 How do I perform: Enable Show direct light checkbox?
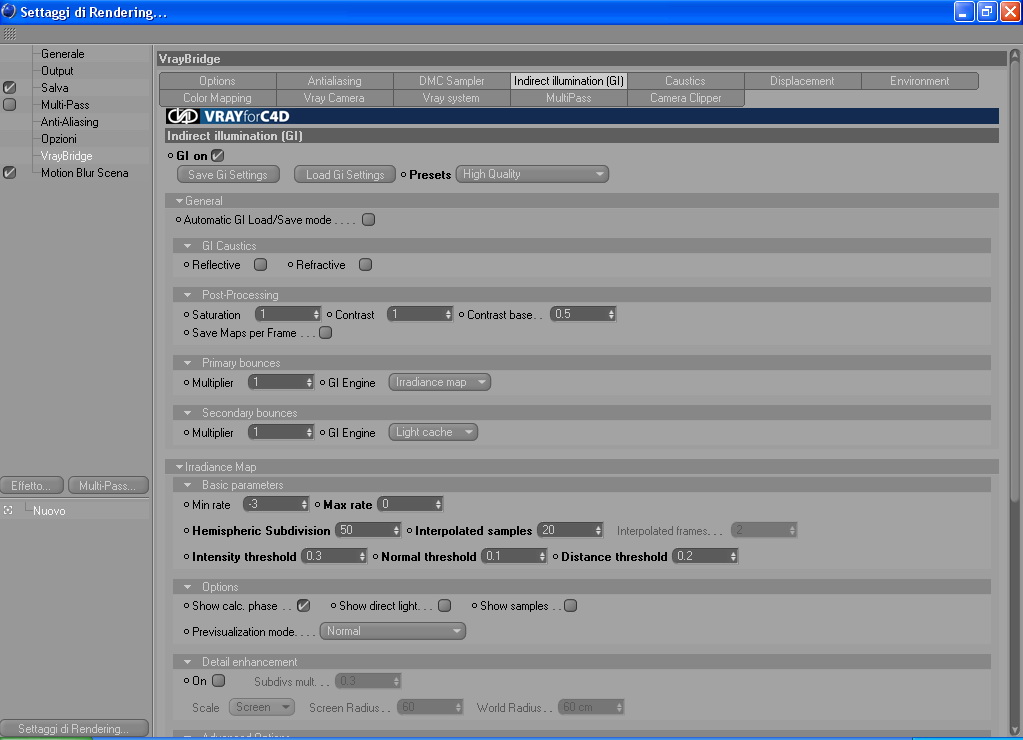click(444, 606)
